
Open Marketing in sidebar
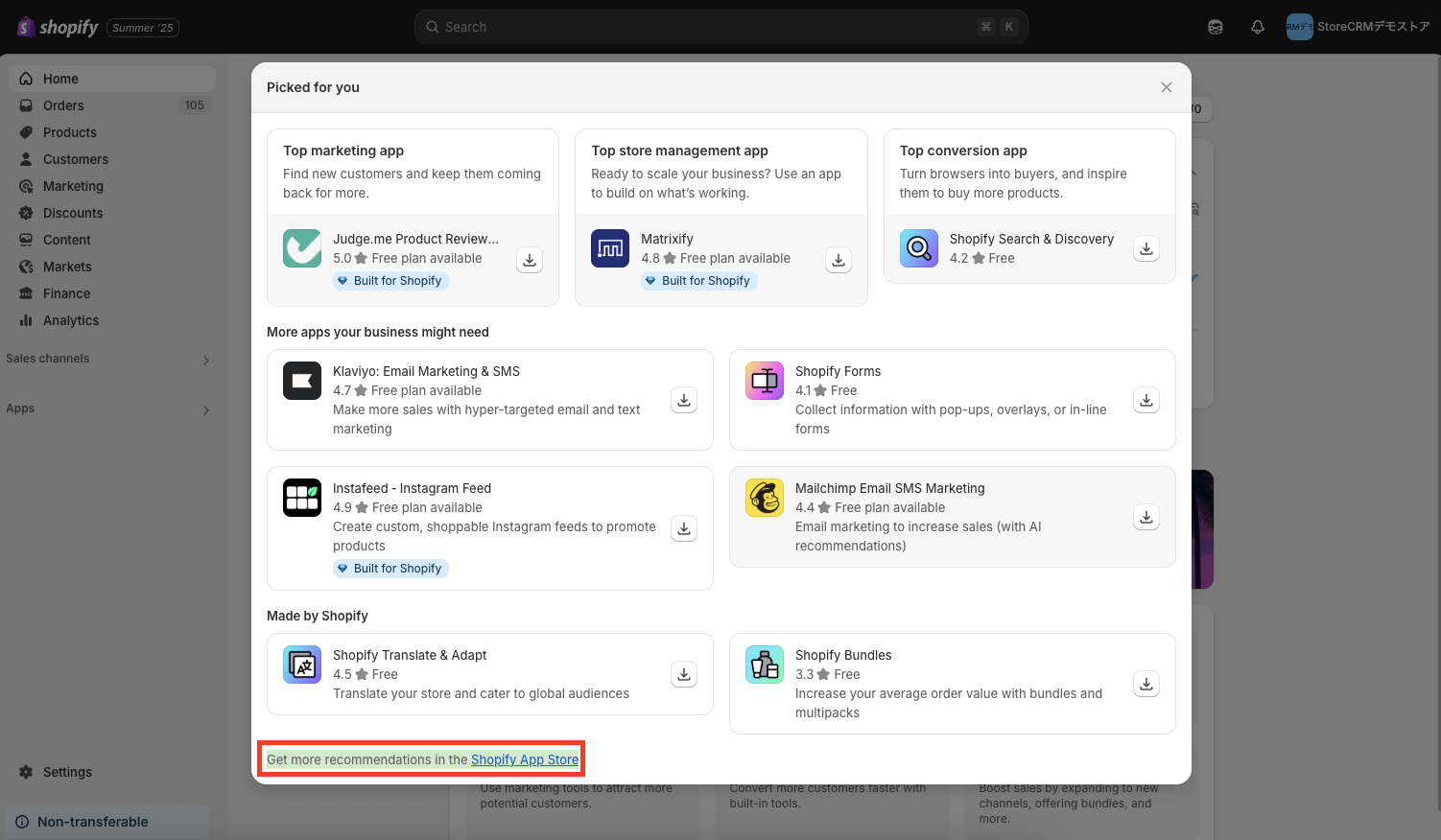(112, 186)
